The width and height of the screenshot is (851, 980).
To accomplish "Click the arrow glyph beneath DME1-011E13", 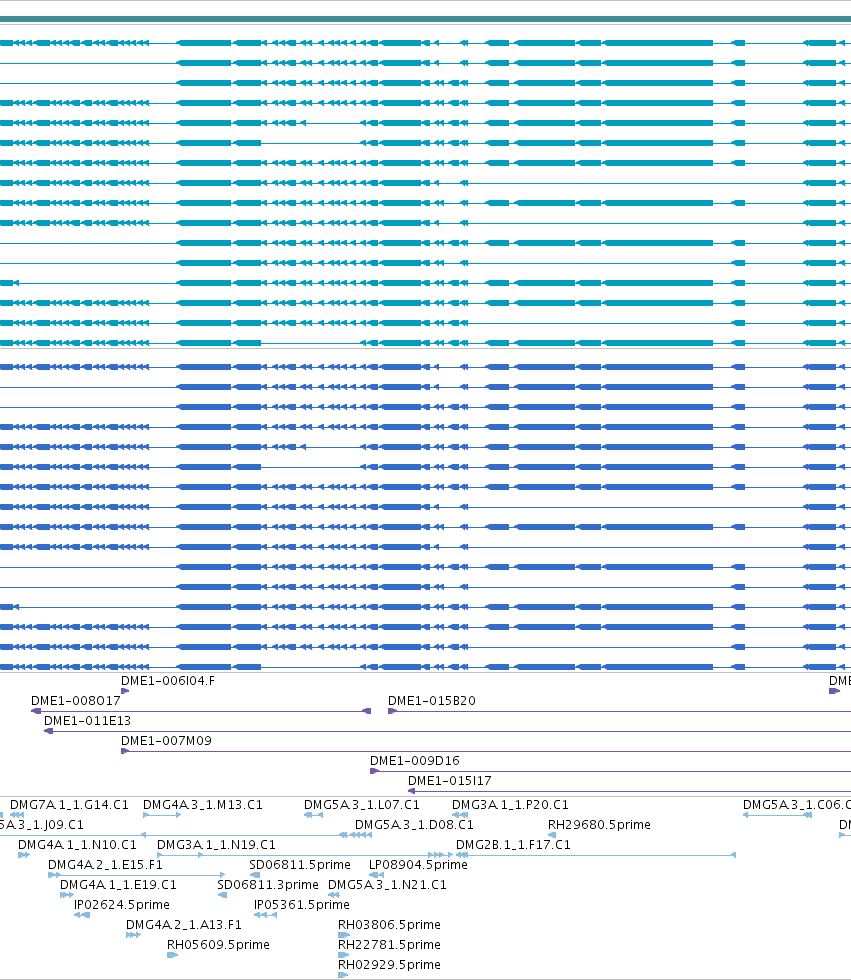I will (48, 731).
